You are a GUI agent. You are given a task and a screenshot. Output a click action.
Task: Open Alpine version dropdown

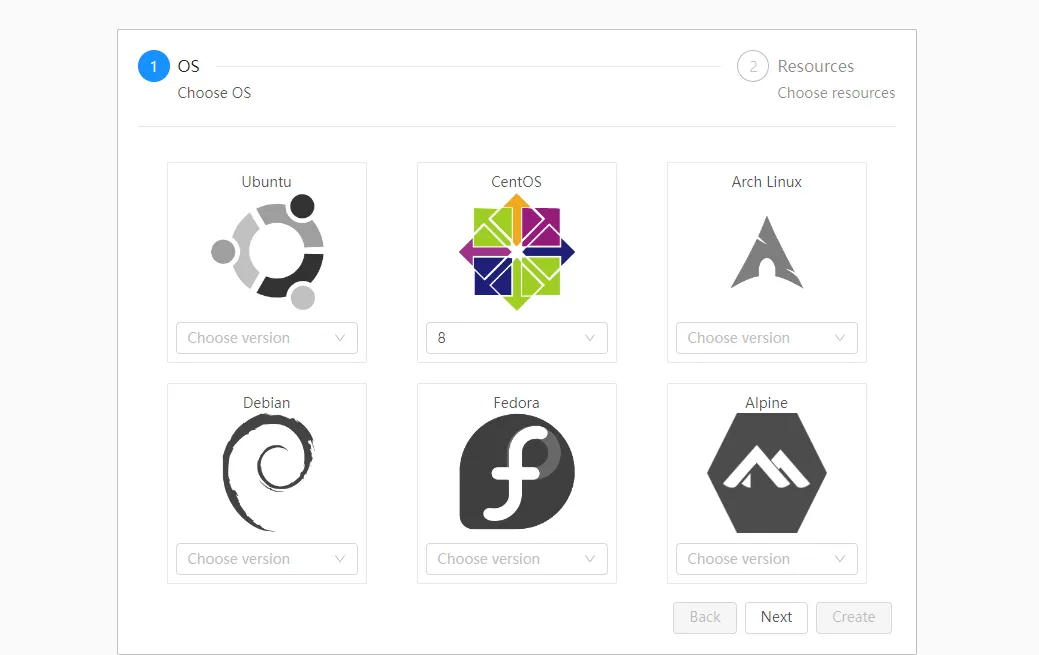(767, 559)
